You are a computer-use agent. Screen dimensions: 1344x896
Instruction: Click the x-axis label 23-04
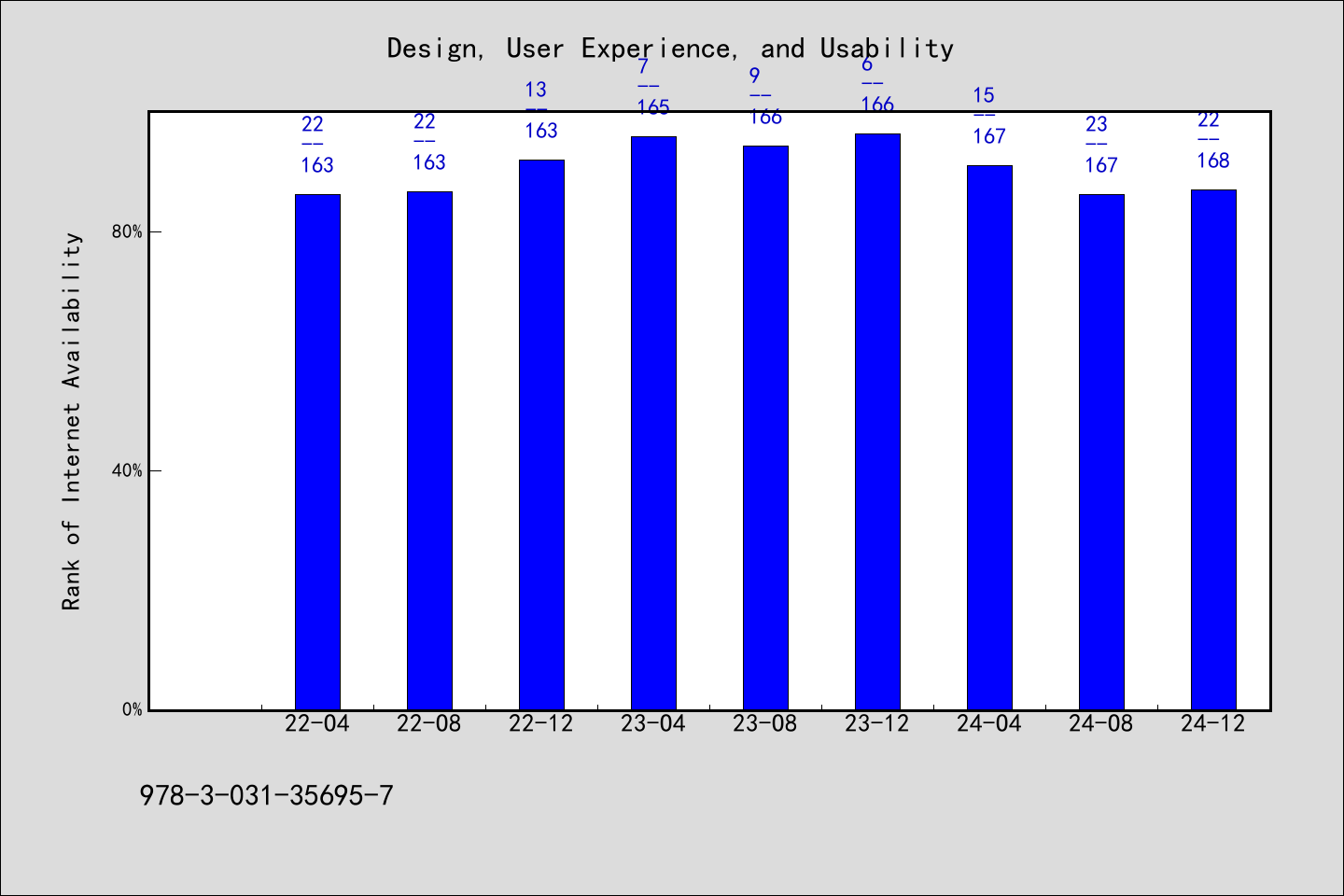coord(653,724)
